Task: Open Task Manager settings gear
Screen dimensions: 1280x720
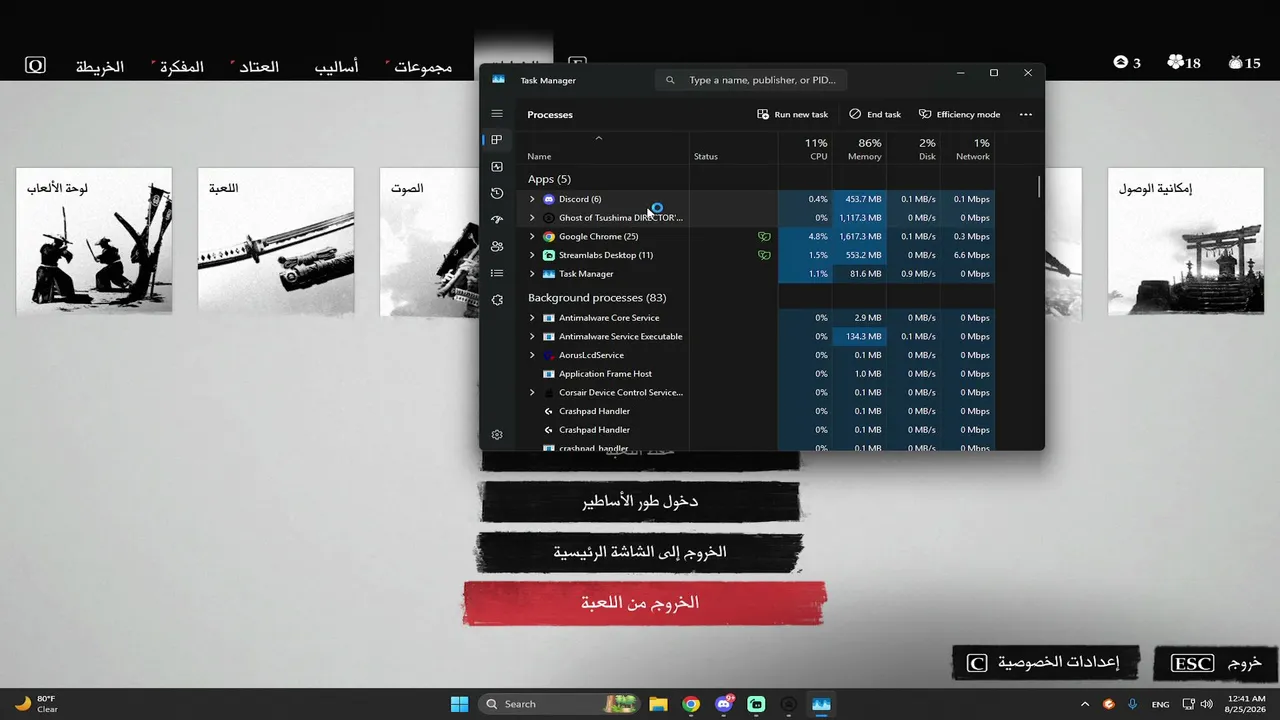Action: pos(497,435)
